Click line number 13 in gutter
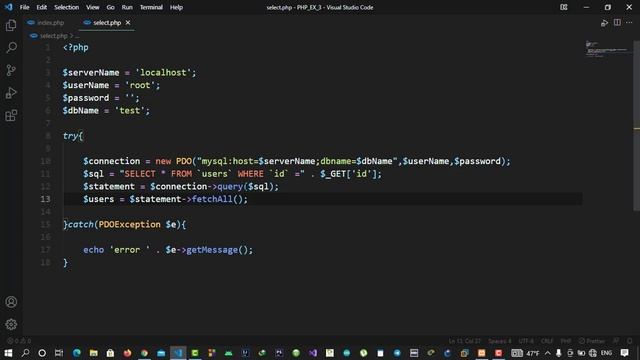 pos(45,199)
